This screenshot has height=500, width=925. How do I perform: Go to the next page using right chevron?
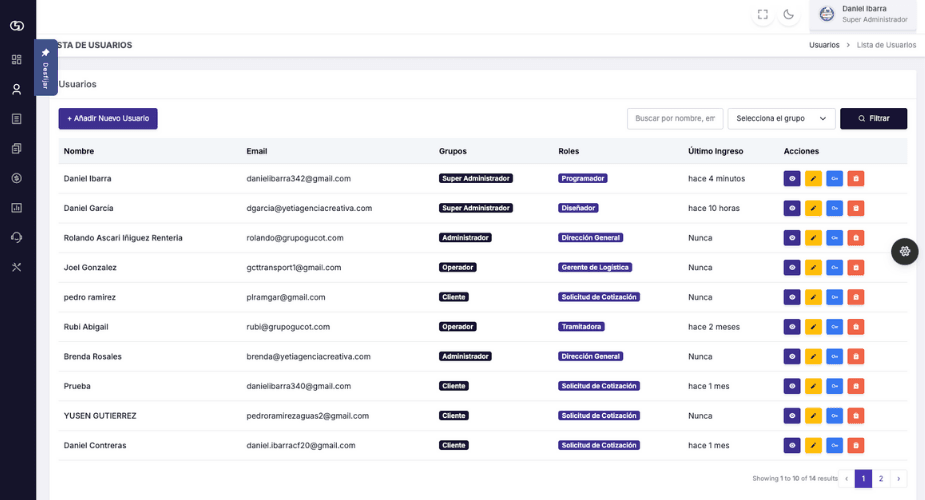(x=898, y=479)
